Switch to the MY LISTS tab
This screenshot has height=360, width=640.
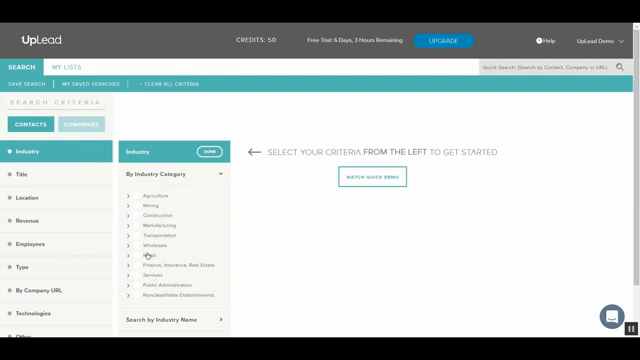(x=67, y=67)
